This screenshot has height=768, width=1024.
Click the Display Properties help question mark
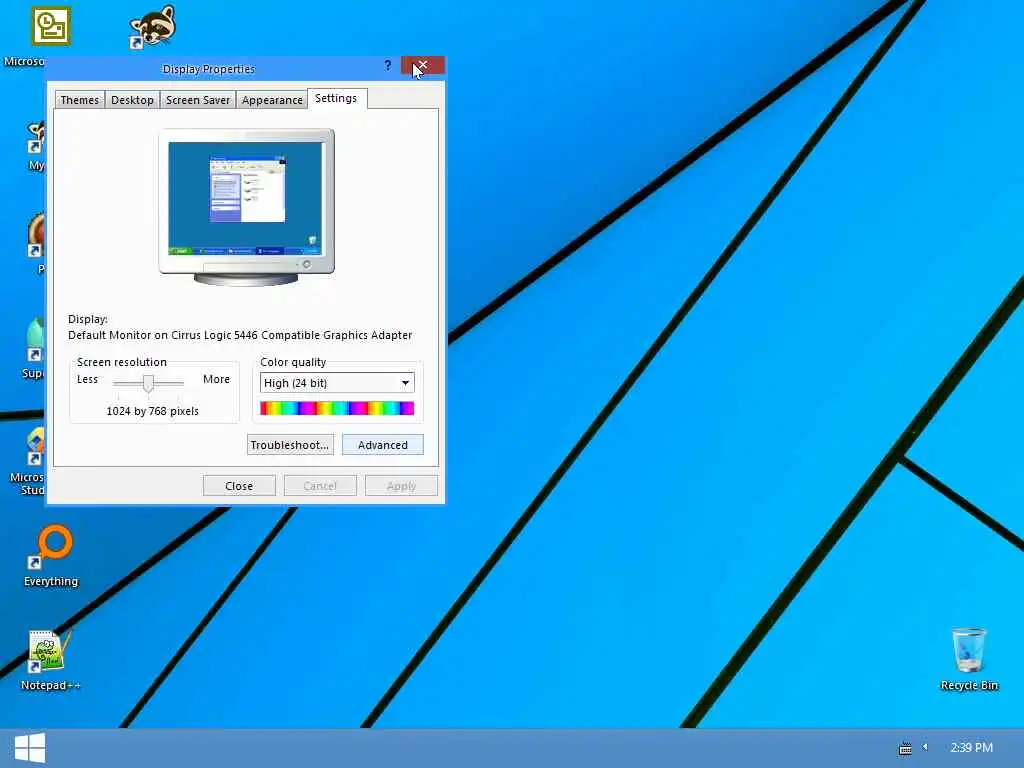tap(388, 65)
